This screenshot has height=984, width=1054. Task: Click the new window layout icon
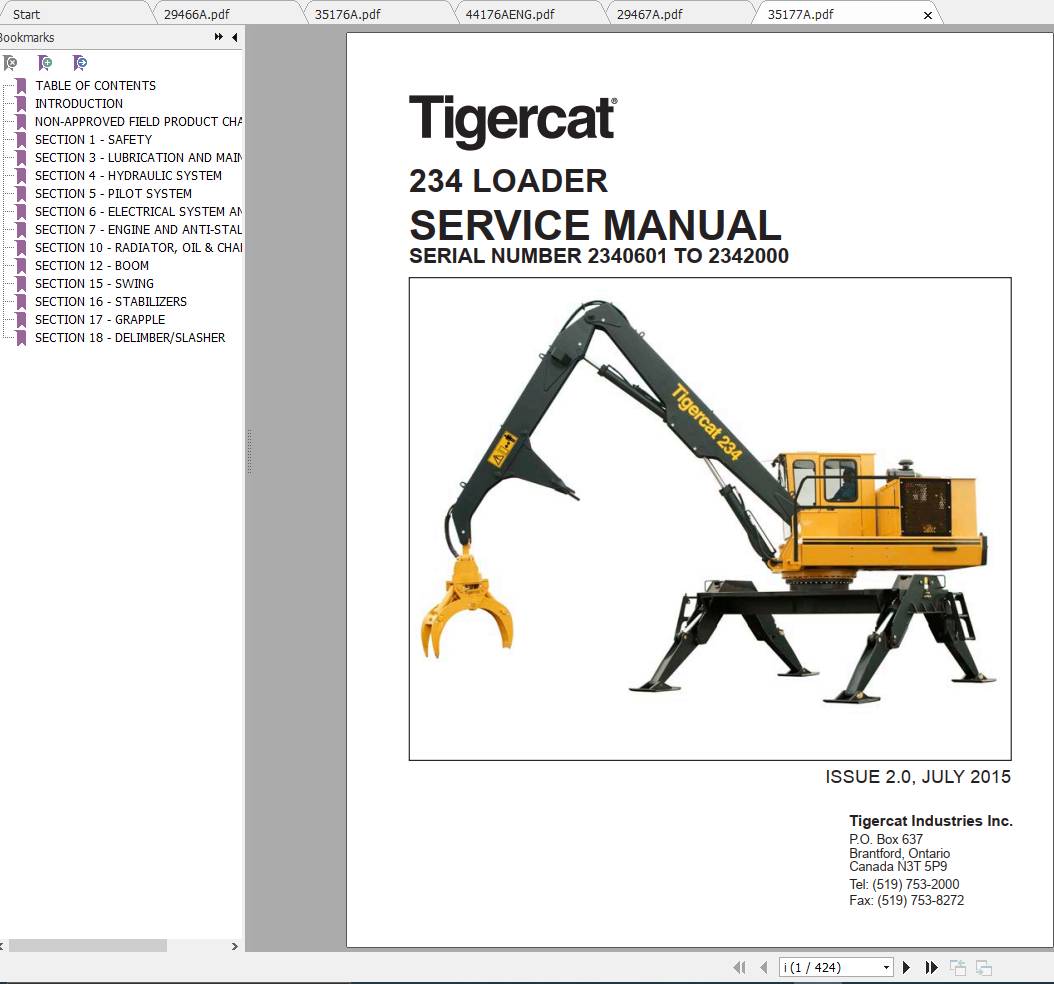tap(957, 967)
